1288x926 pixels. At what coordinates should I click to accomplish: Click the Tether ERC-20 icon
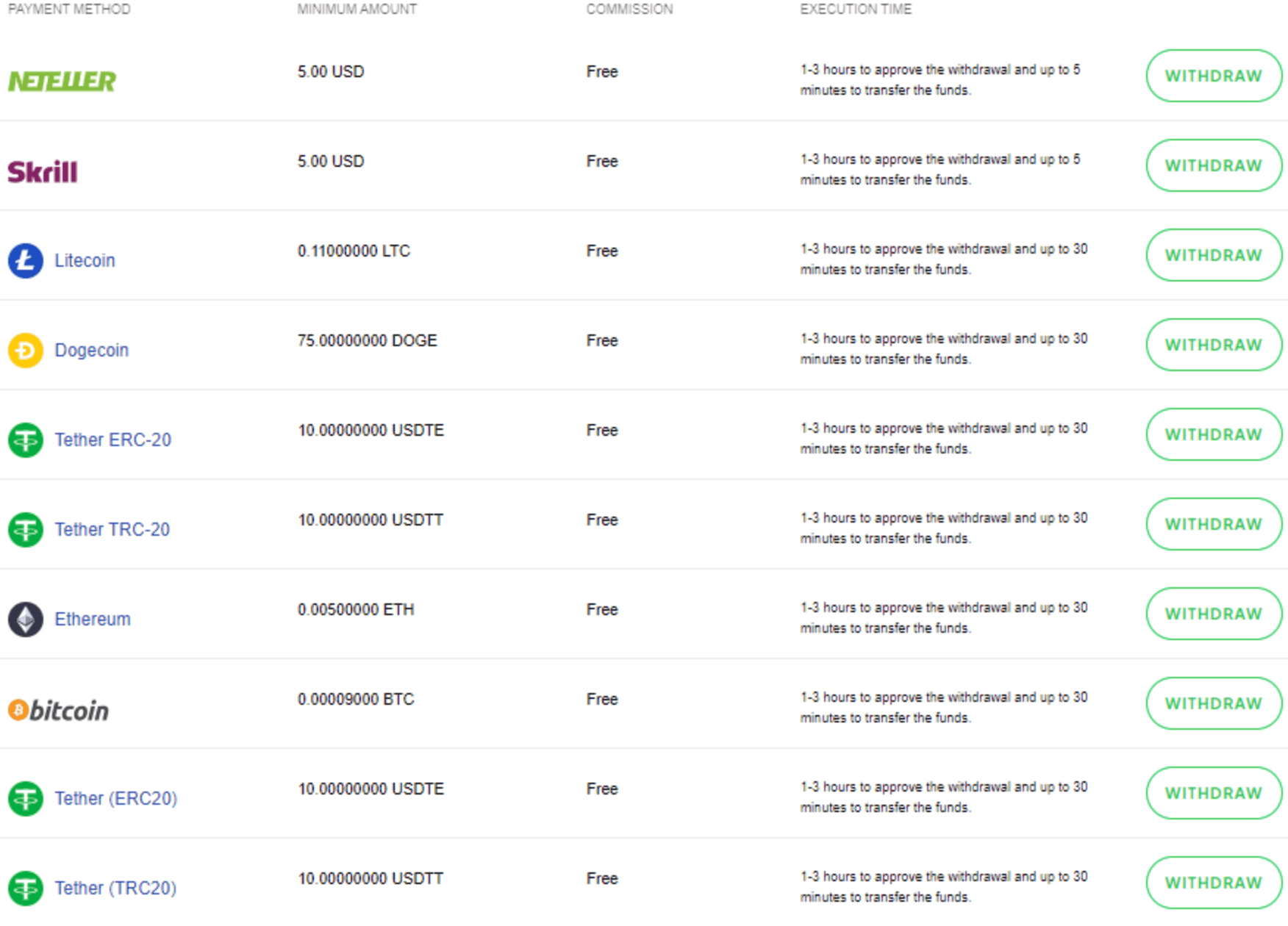coord(24,439)
